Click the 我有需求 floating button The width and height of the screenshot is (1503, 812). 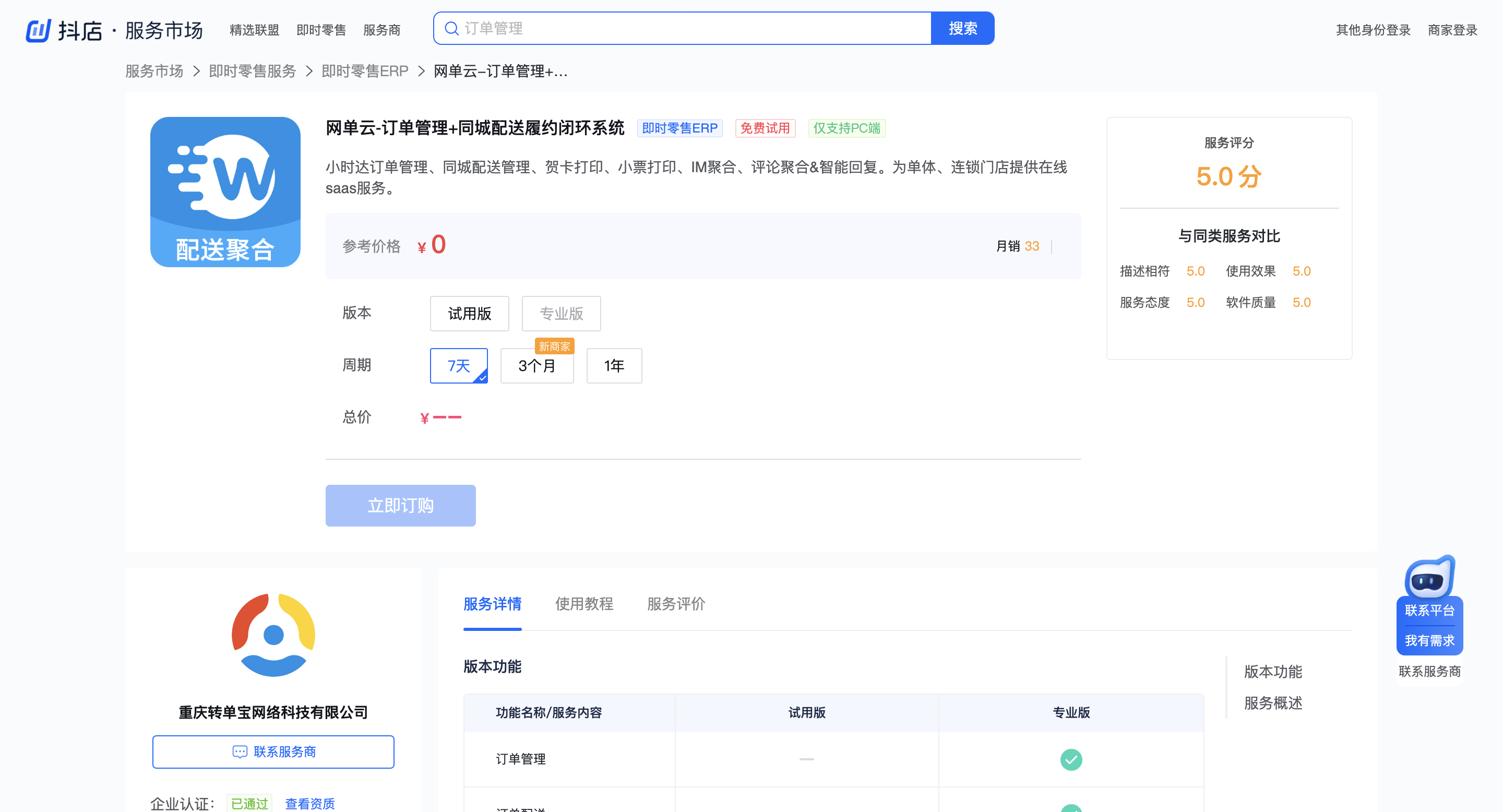[1429, 640]
